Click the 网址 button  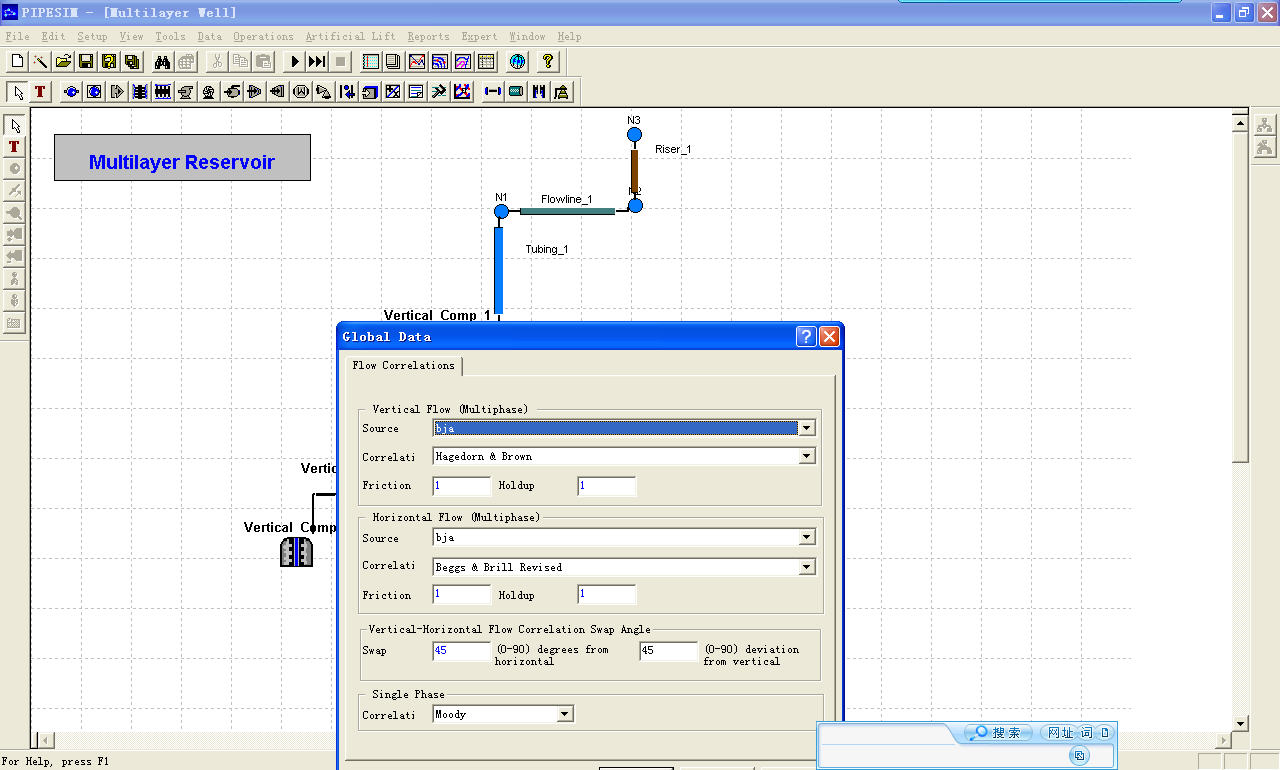coord(1058,733)
